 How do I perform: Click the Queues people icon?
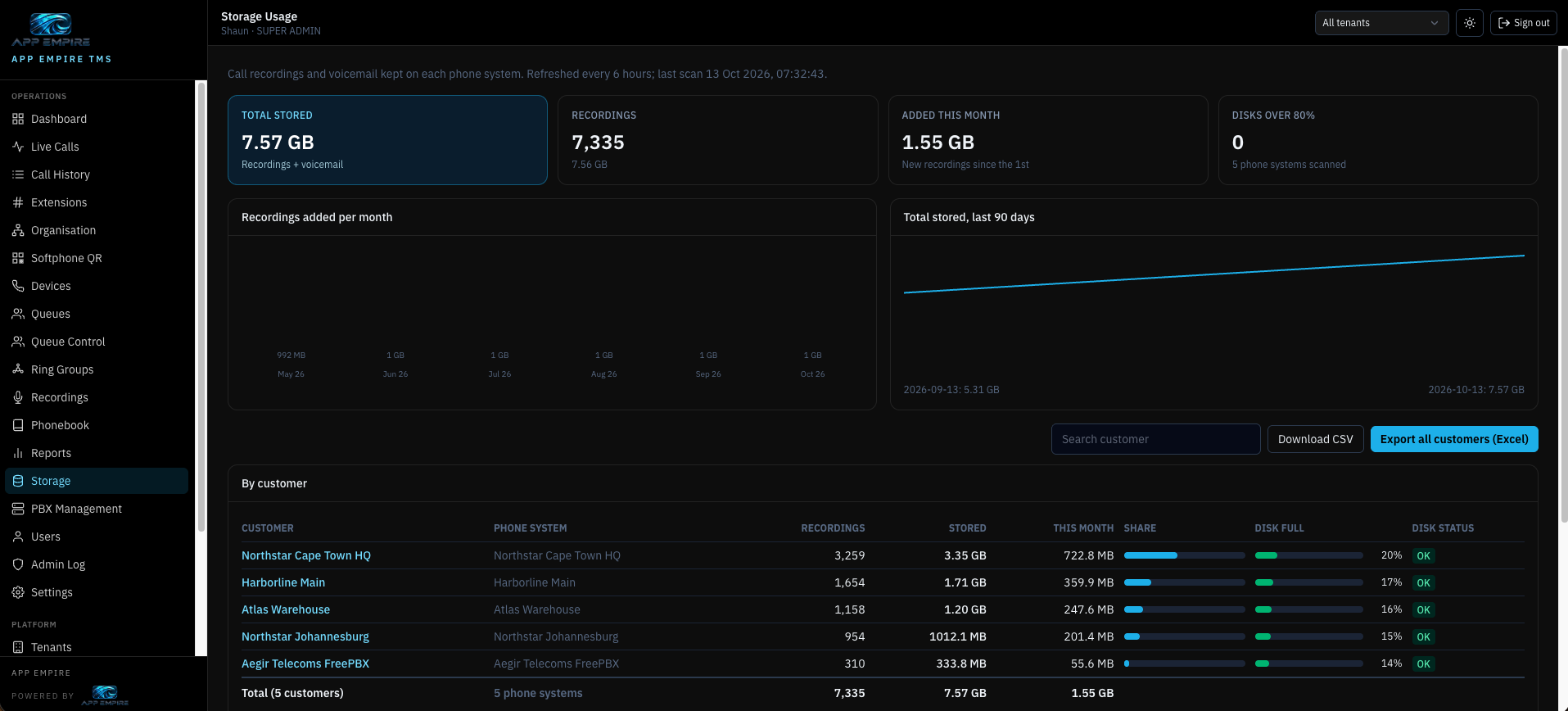tap(18, 314)
